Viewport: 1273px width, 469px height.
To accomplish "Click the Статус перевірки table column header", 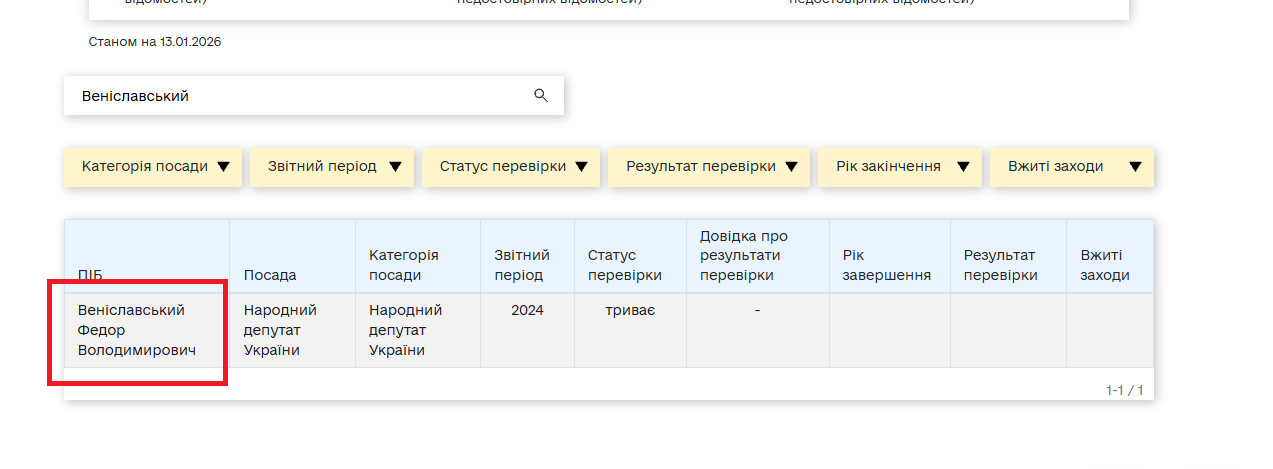I will (x=624, y=265).
